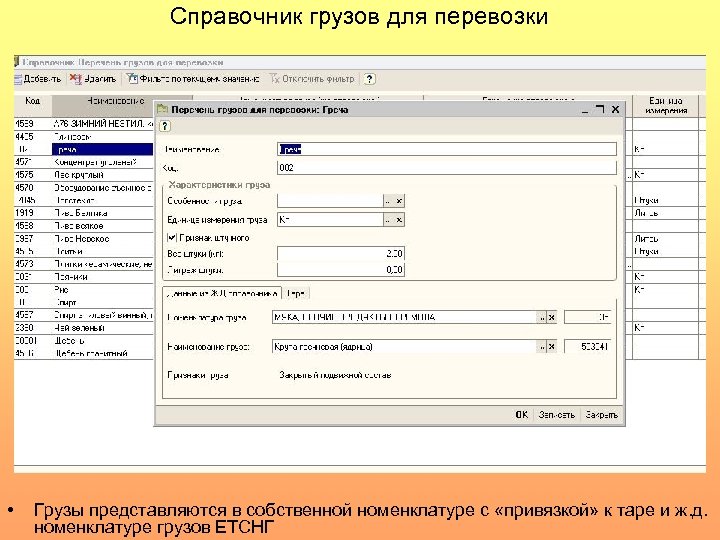Switch to the Данные из ЖД справочника tab
The width and height of the screenshot is (720, 540).
point(222,293)
